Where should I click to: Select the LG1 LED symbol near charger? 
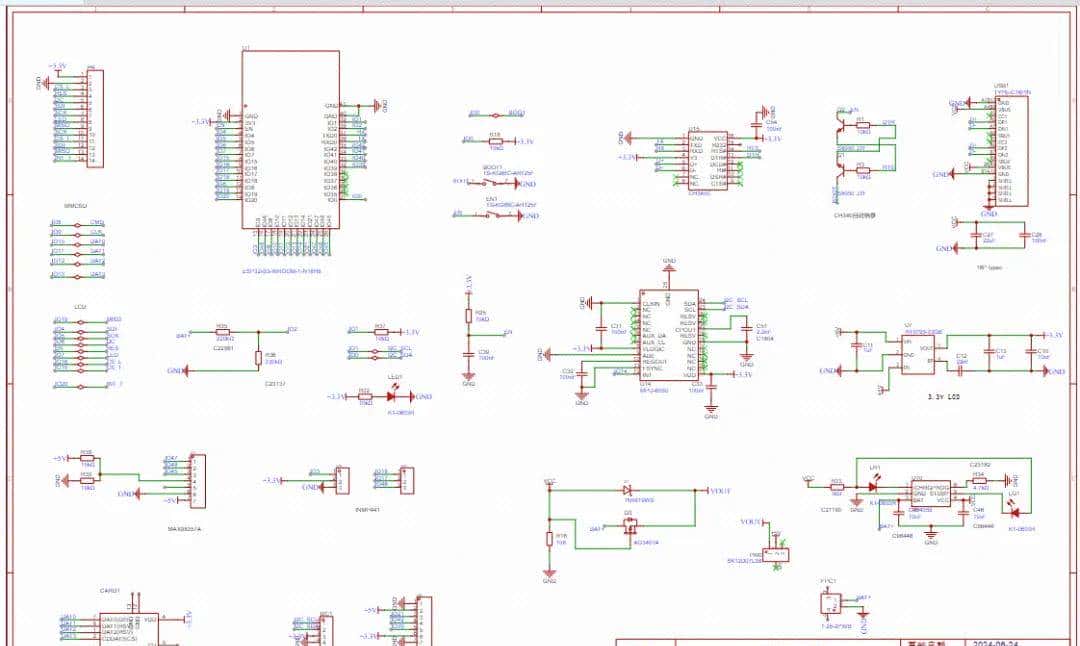(1014, 513)
